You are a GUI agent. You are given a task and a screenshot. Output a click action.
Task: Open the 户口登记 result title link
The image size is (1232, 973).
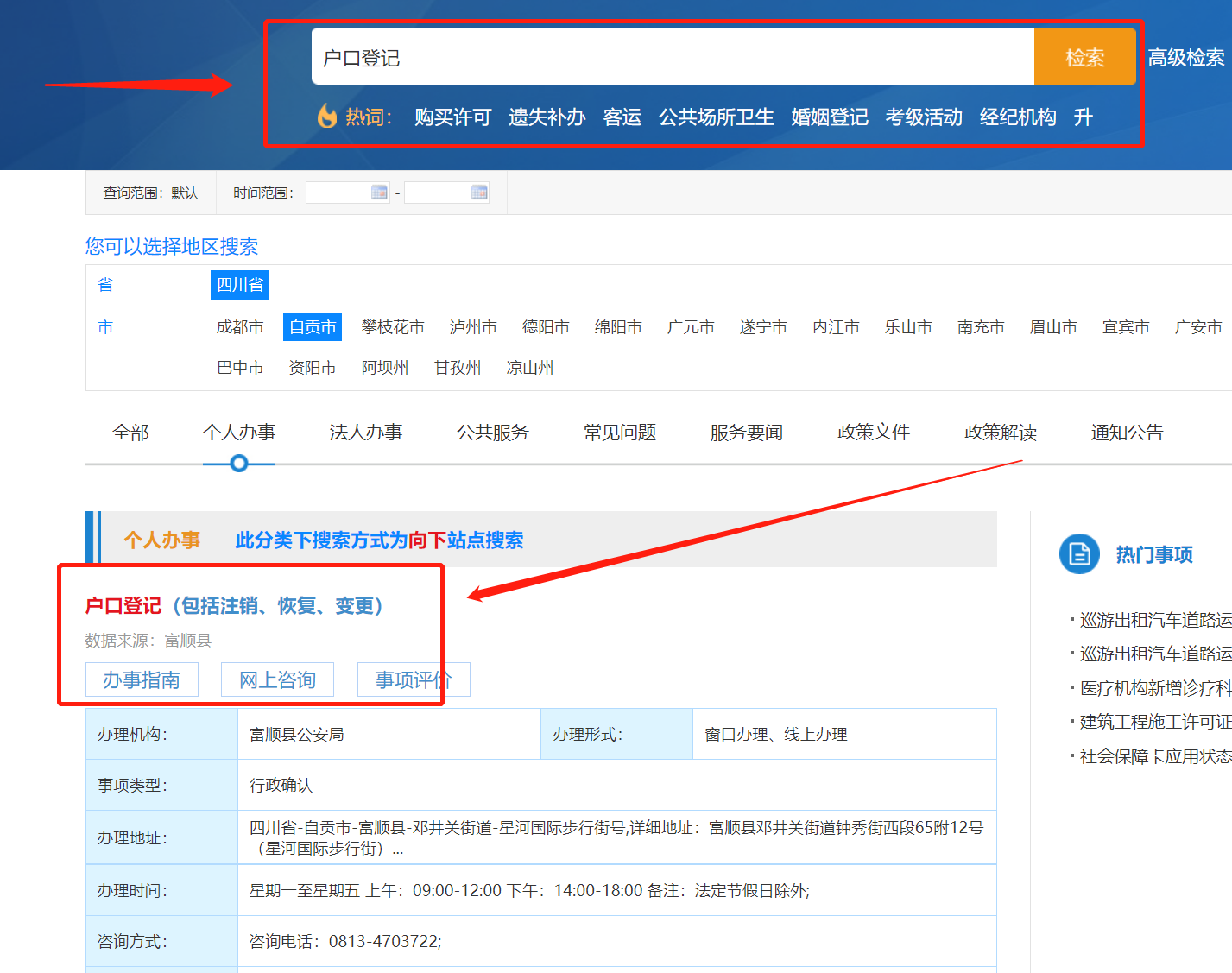coord(234,606)
